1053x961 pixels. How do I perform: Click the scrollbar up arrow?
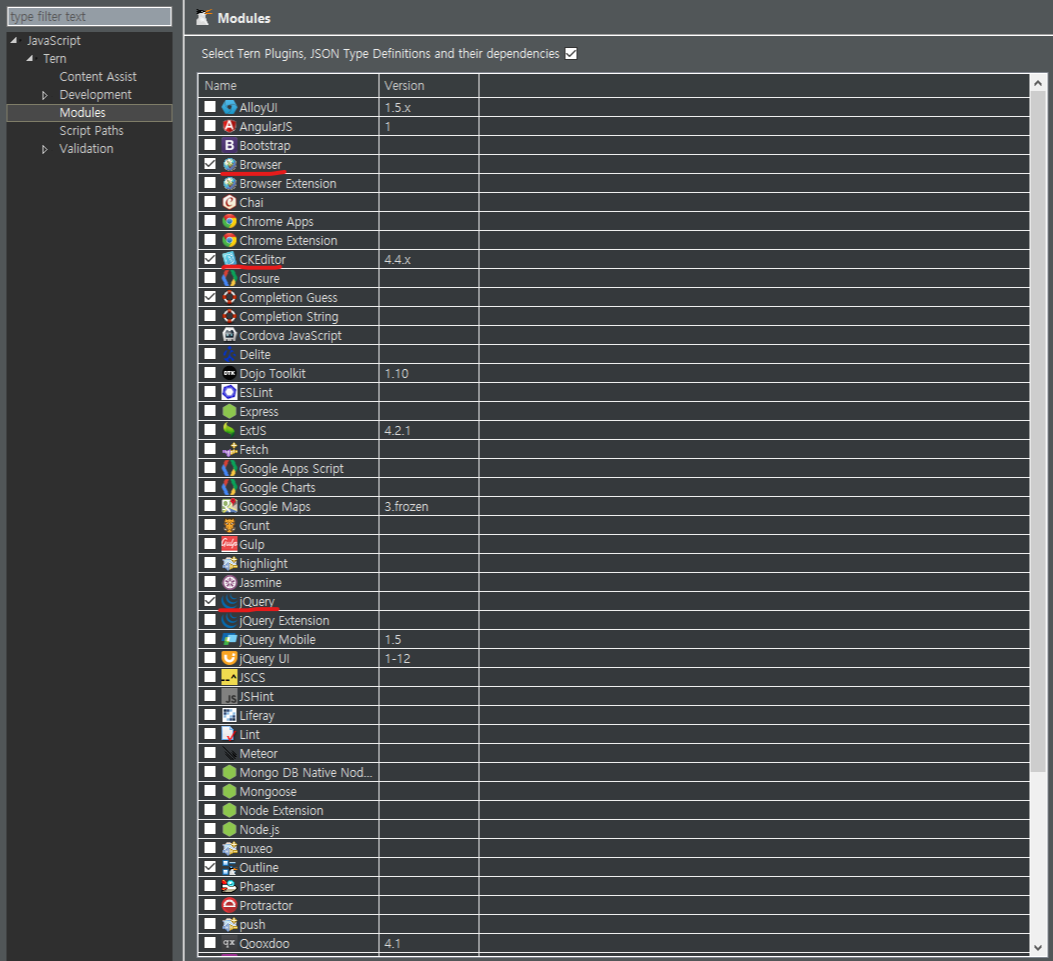[1038, 83]
